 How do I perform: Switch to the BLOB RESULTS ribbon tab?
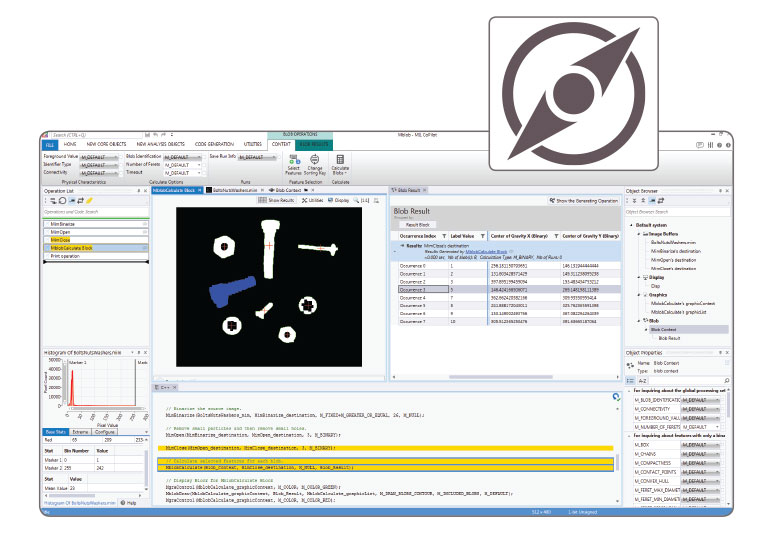314,145
